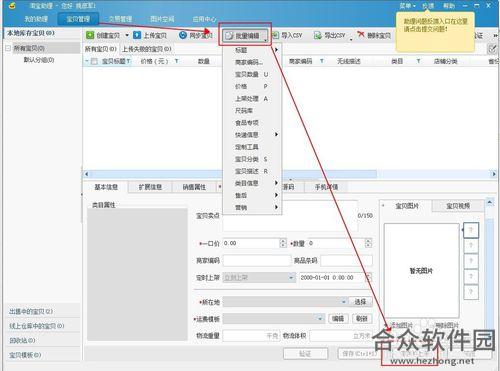
Task: Choose 定制工具 from the batch edit menu
Action: (252, 147)
